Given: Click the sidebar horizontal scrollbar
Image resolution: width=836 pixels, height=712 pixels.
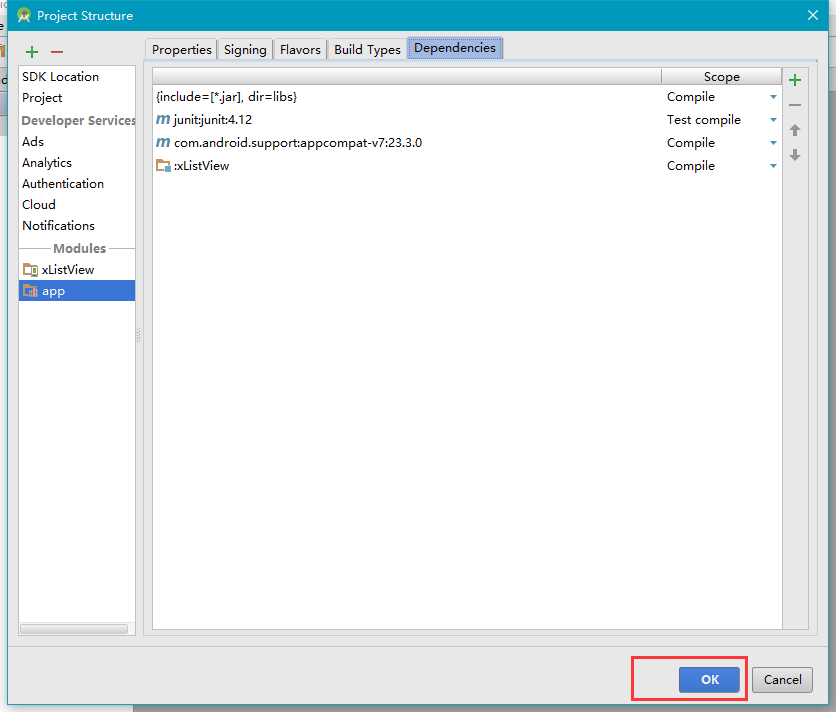Looking at the screenshot, I should coord(74,629).
